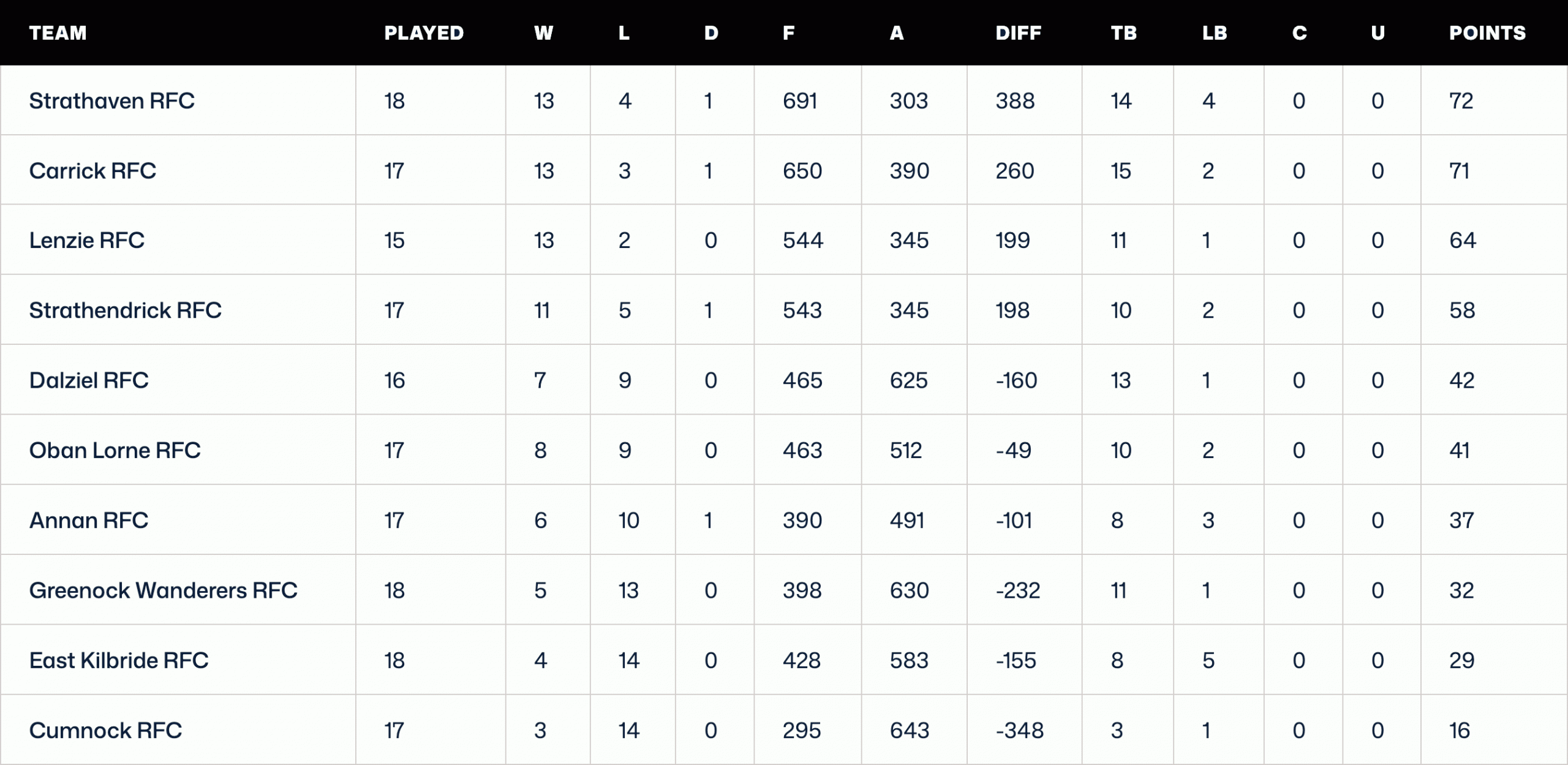Screen dimensions: 1568x765
Task: Click on Strathendrick RFC
Action: click(125, 311)
